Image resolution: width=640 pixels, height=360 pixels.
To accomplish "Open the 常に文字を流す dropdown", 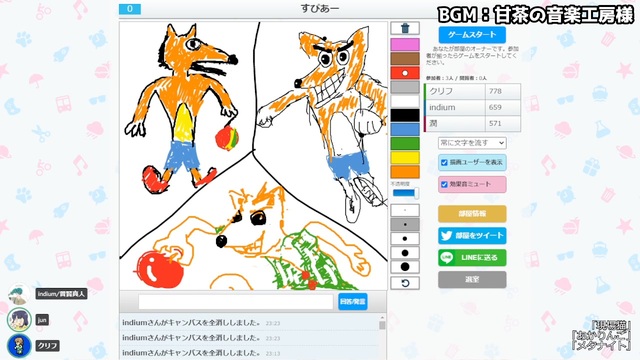I will pos(472,143).
